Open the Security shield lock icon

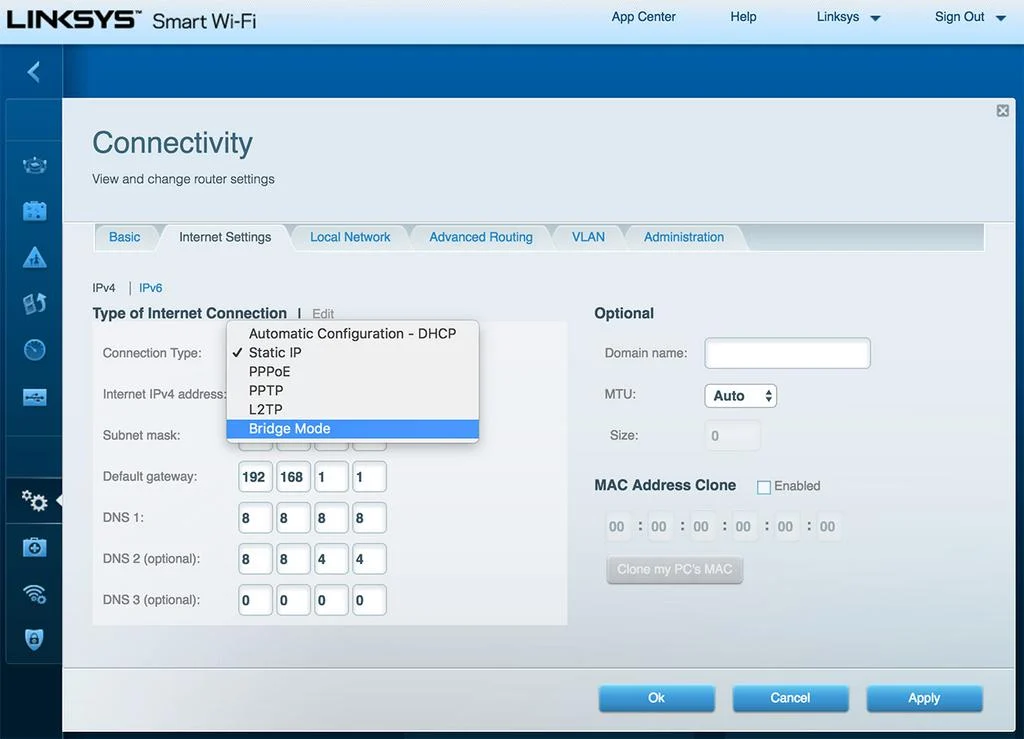[x=35, y=639]
